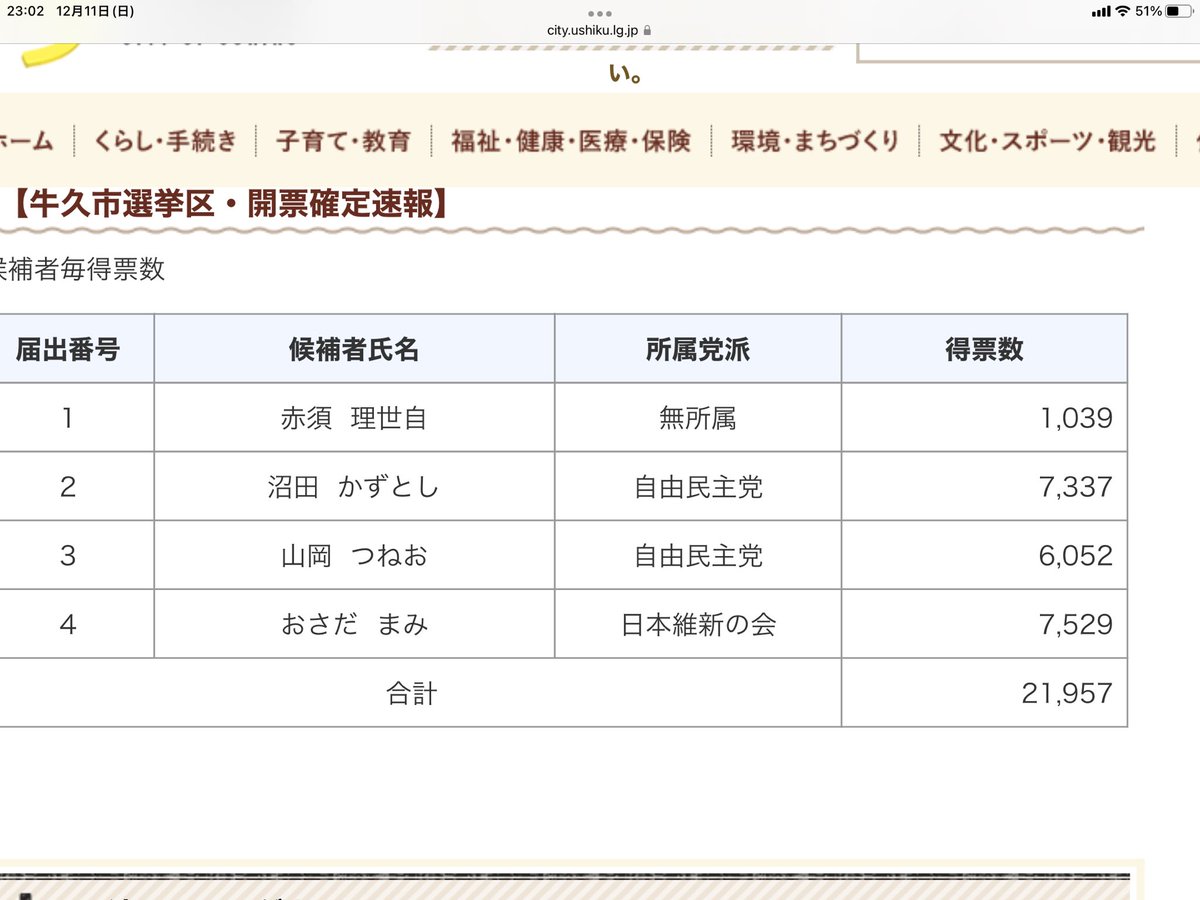Go to the ホーム menu item

pos(26,141)
